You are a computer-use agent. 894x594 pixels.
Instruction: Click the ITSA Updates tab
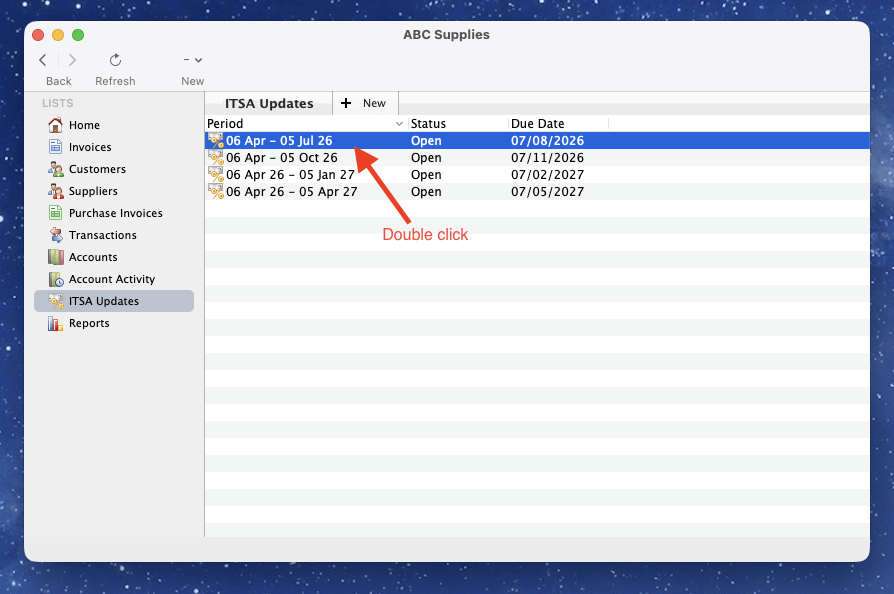click(269, 104)
